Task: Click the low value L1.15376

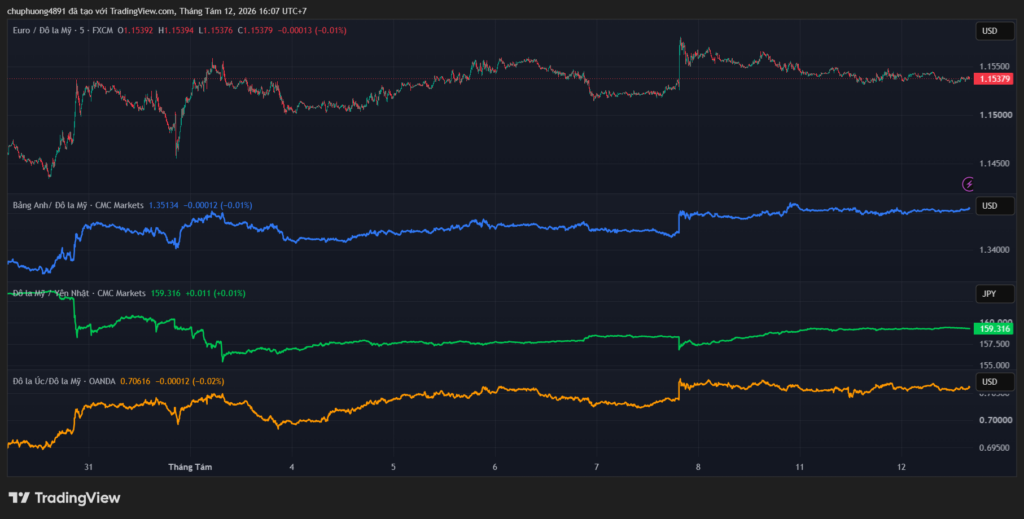Action: [x=216, y=31]
